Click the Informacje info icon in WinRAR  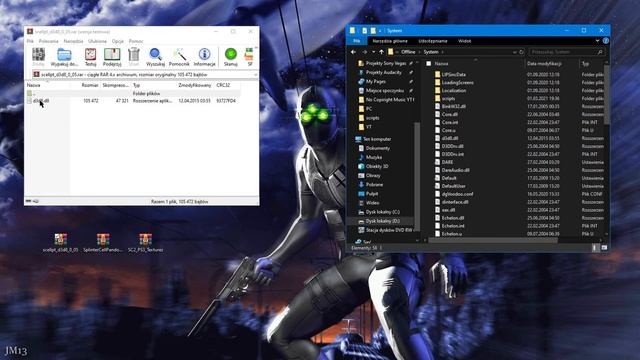[x=204, y=57]
